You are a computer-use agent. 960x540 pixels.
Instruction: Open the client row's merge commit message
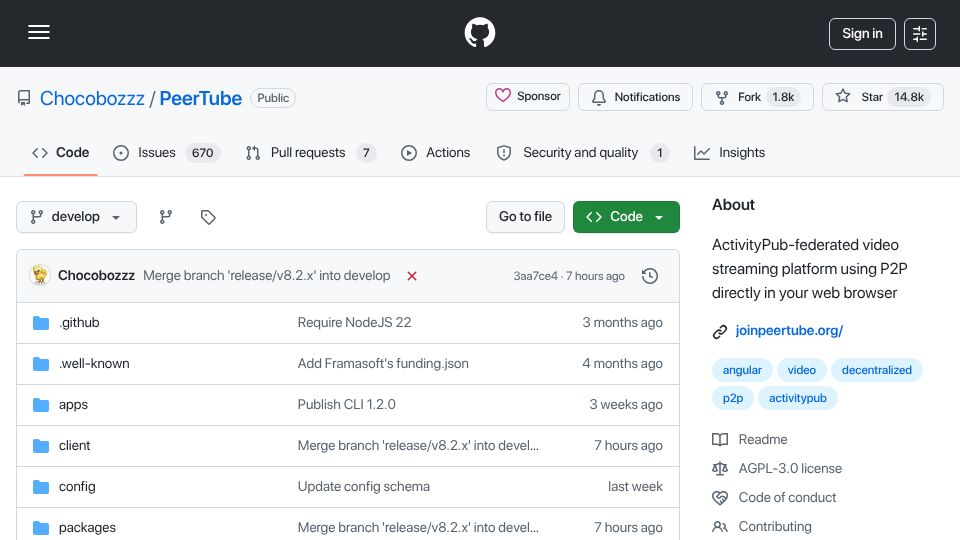point(418,446)
